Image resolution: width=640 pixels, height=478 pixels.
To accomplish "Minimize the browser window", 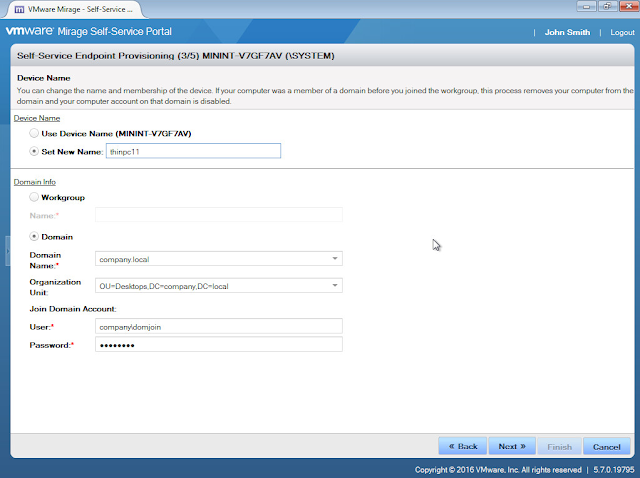I will (586, 6).
